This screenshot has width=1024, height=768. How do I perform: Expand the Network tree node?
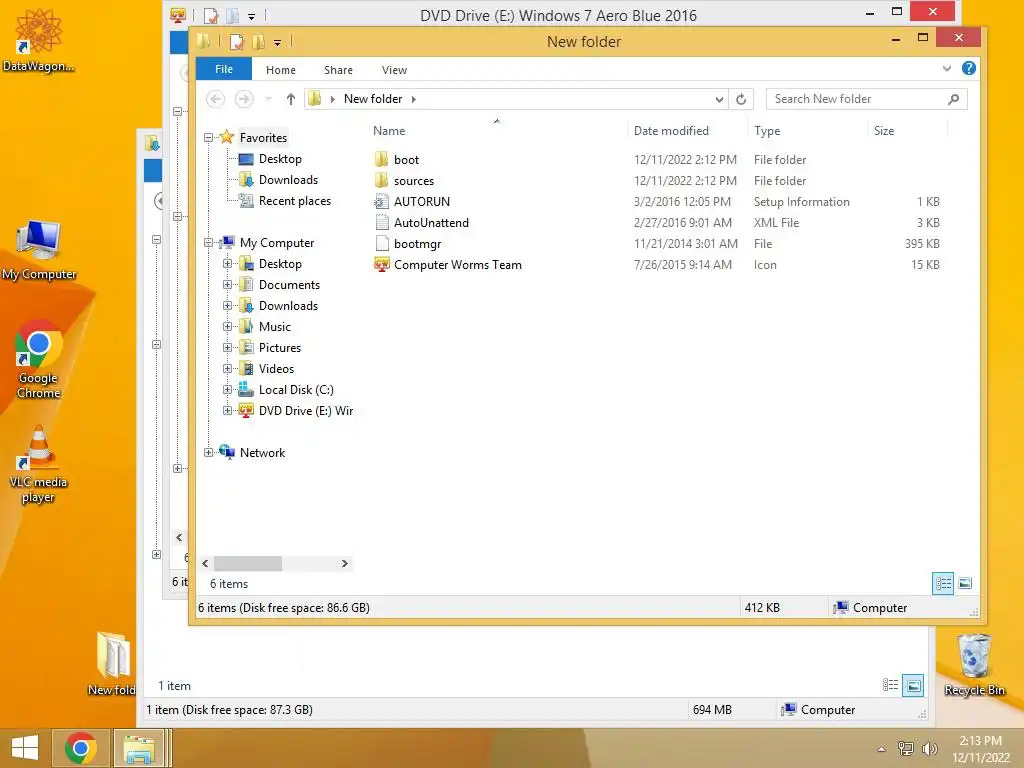[208, 453]
